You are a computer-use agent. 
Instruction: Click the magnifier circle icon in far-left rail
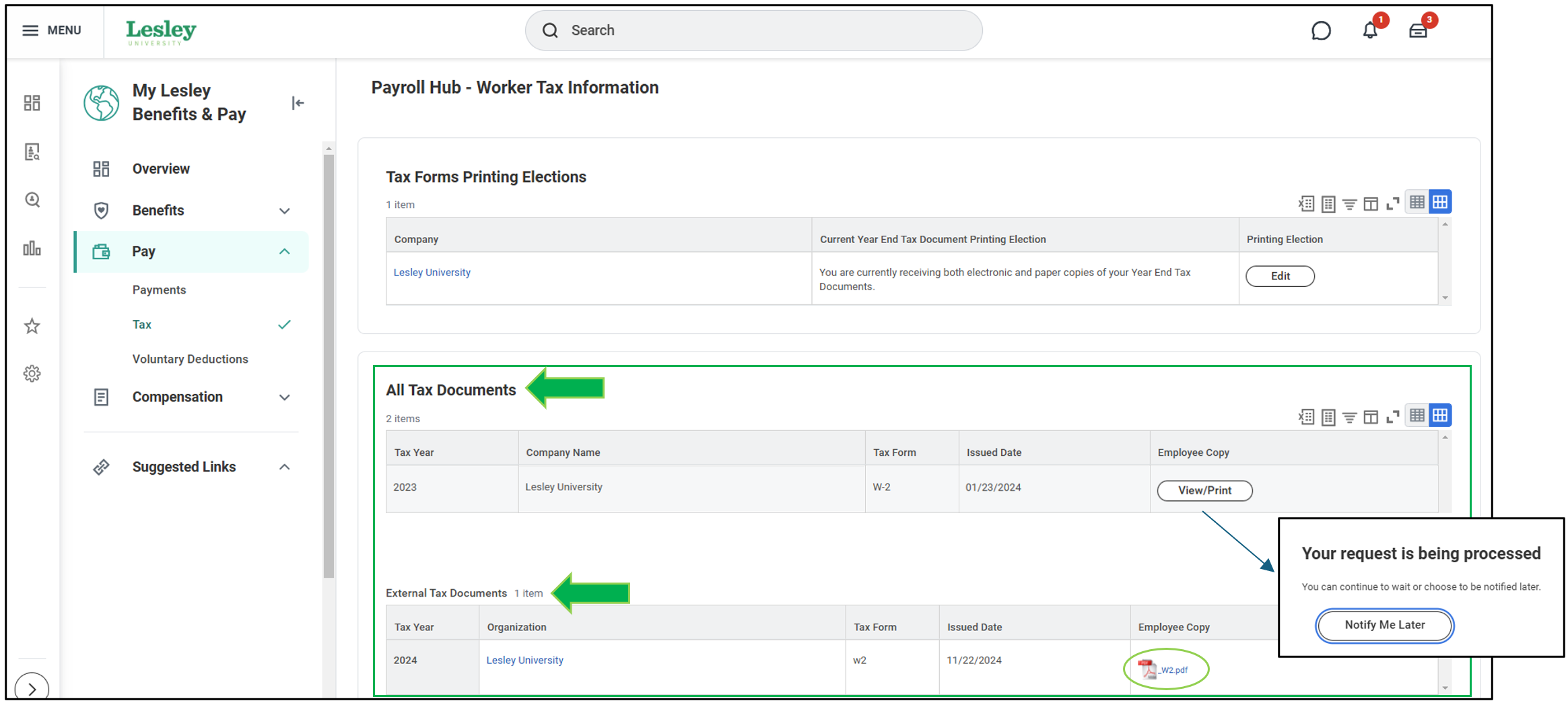32,200
